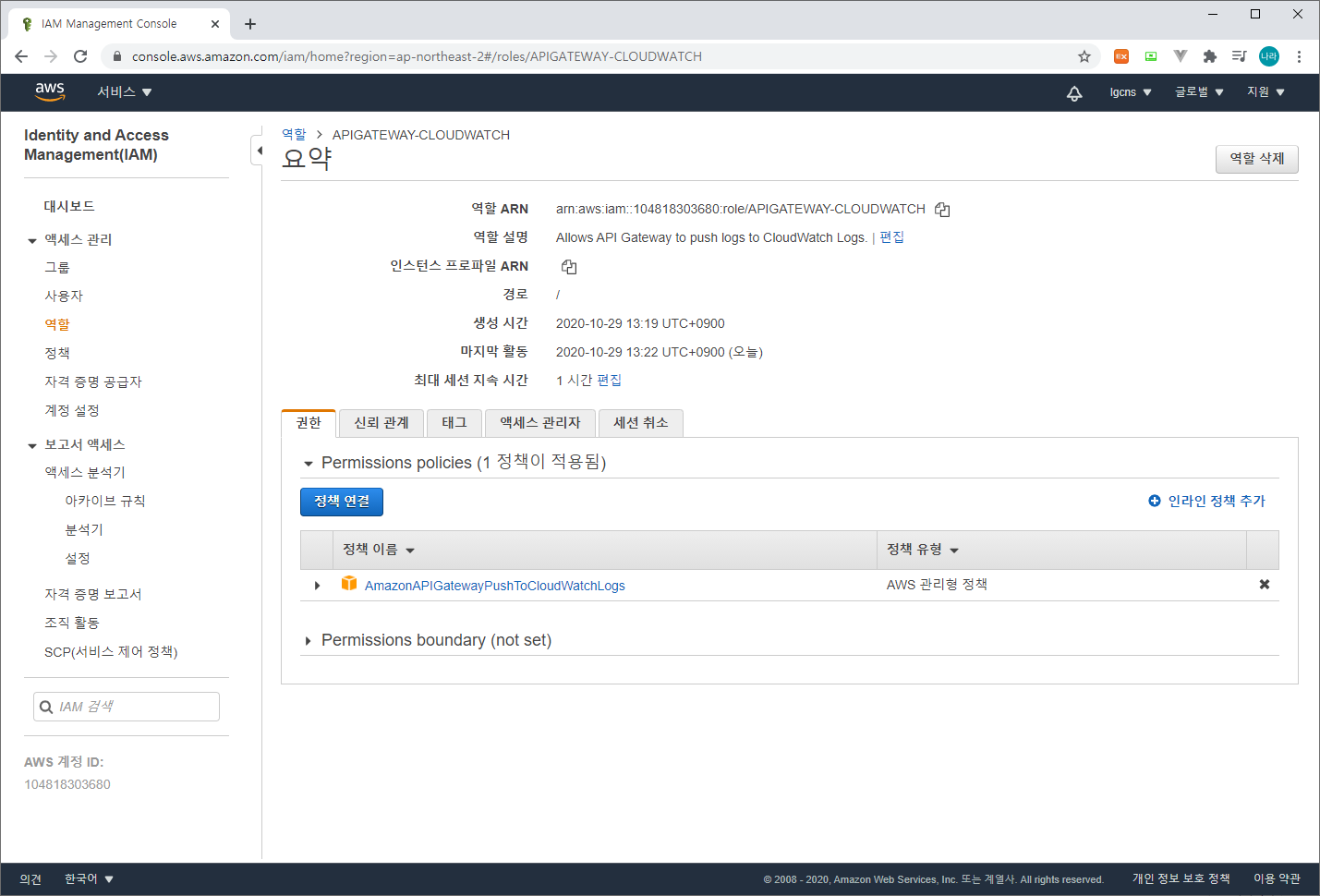Click the IAM search magnifier icon

[46, 708]
